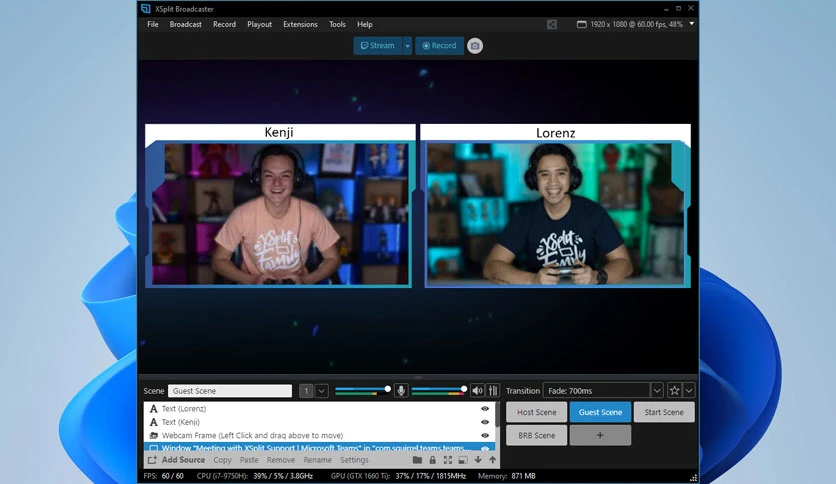The image size is (836, 484).
Task: Open the Playout menu
Action: [x=259, y=24]
